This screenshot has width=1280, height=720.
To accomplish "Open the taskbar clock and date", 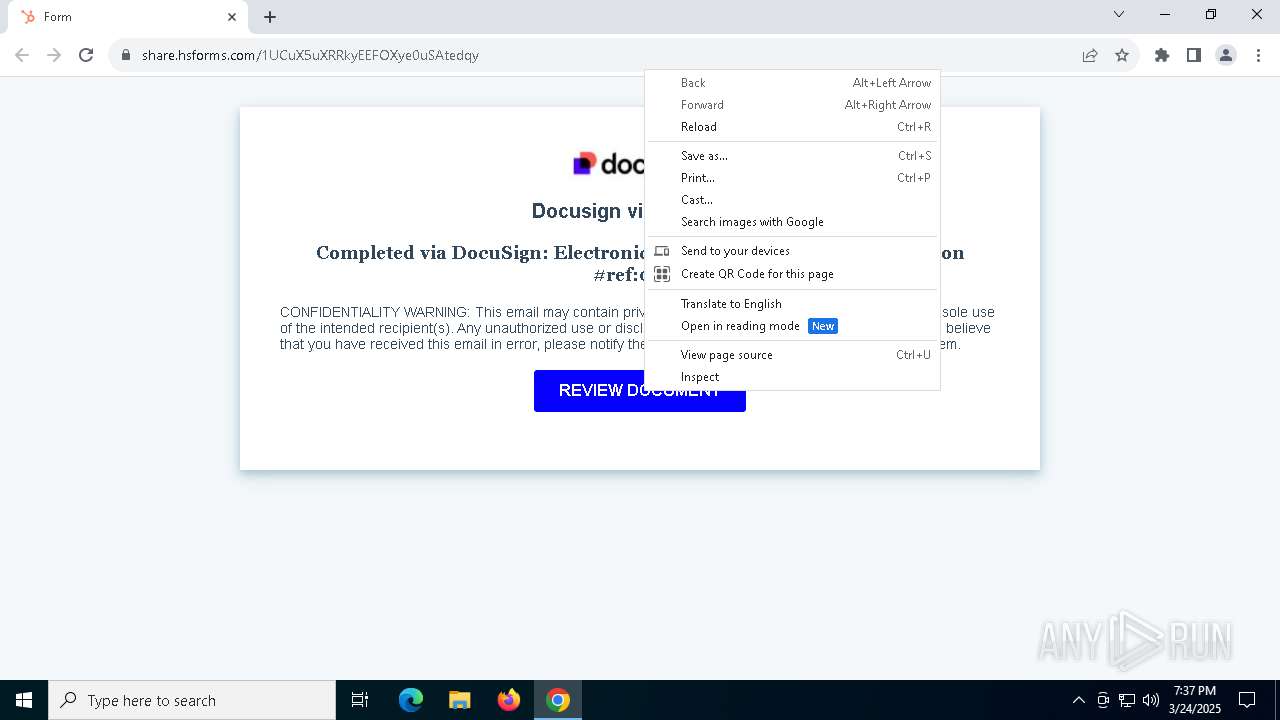I will pos(1195,700).
